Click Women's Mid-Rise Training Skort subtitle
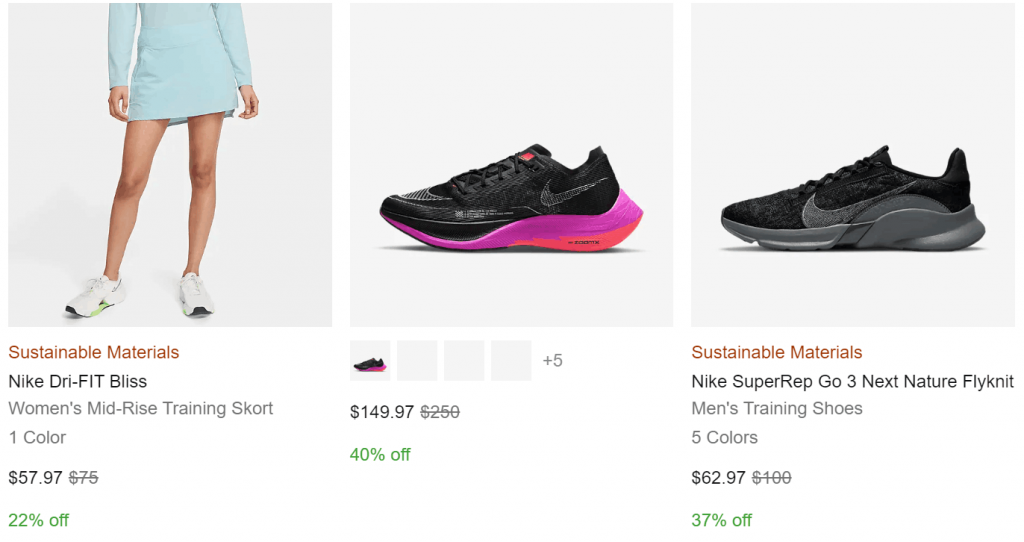The height and width of the screenshot is (542, 1024). tap(140, 408)
